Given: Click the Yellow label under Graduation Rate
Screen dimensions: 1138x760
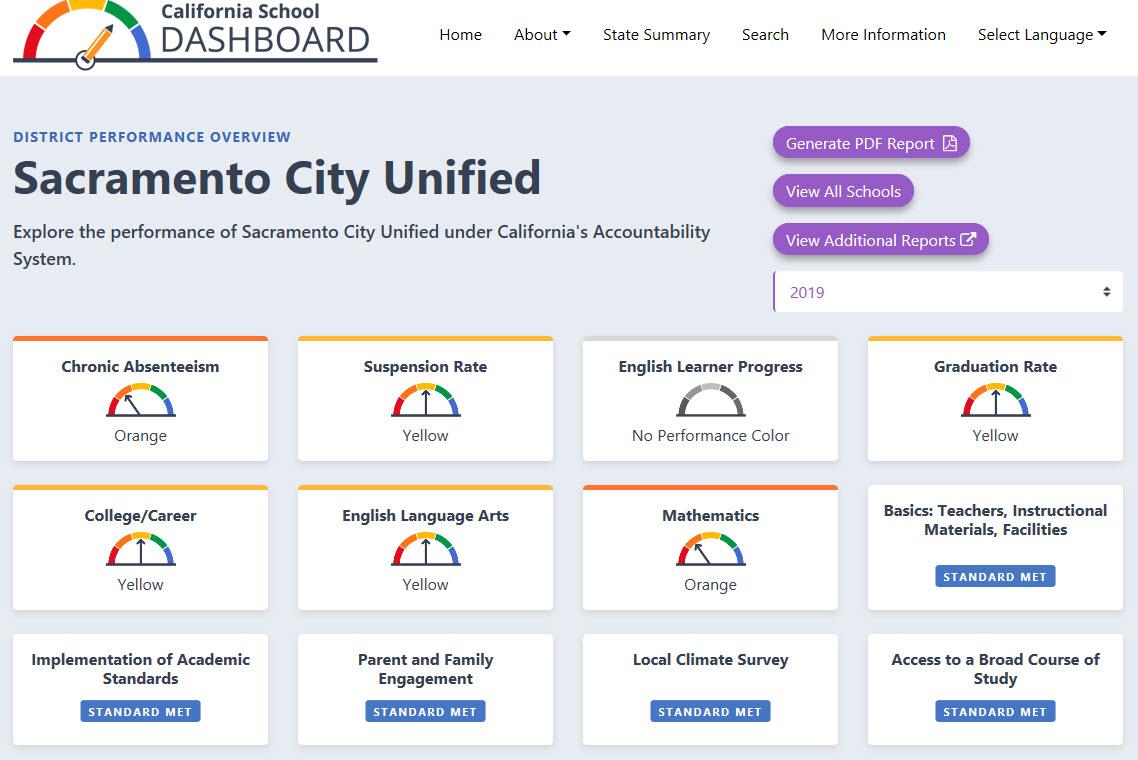Looking at the screenshot, I should 995,436.
